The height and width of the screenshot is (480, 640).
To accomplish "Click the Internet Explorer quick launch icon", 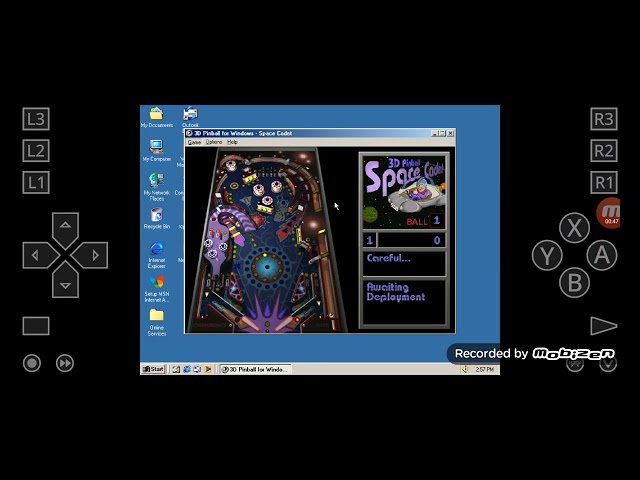I will tap(187, 369).
